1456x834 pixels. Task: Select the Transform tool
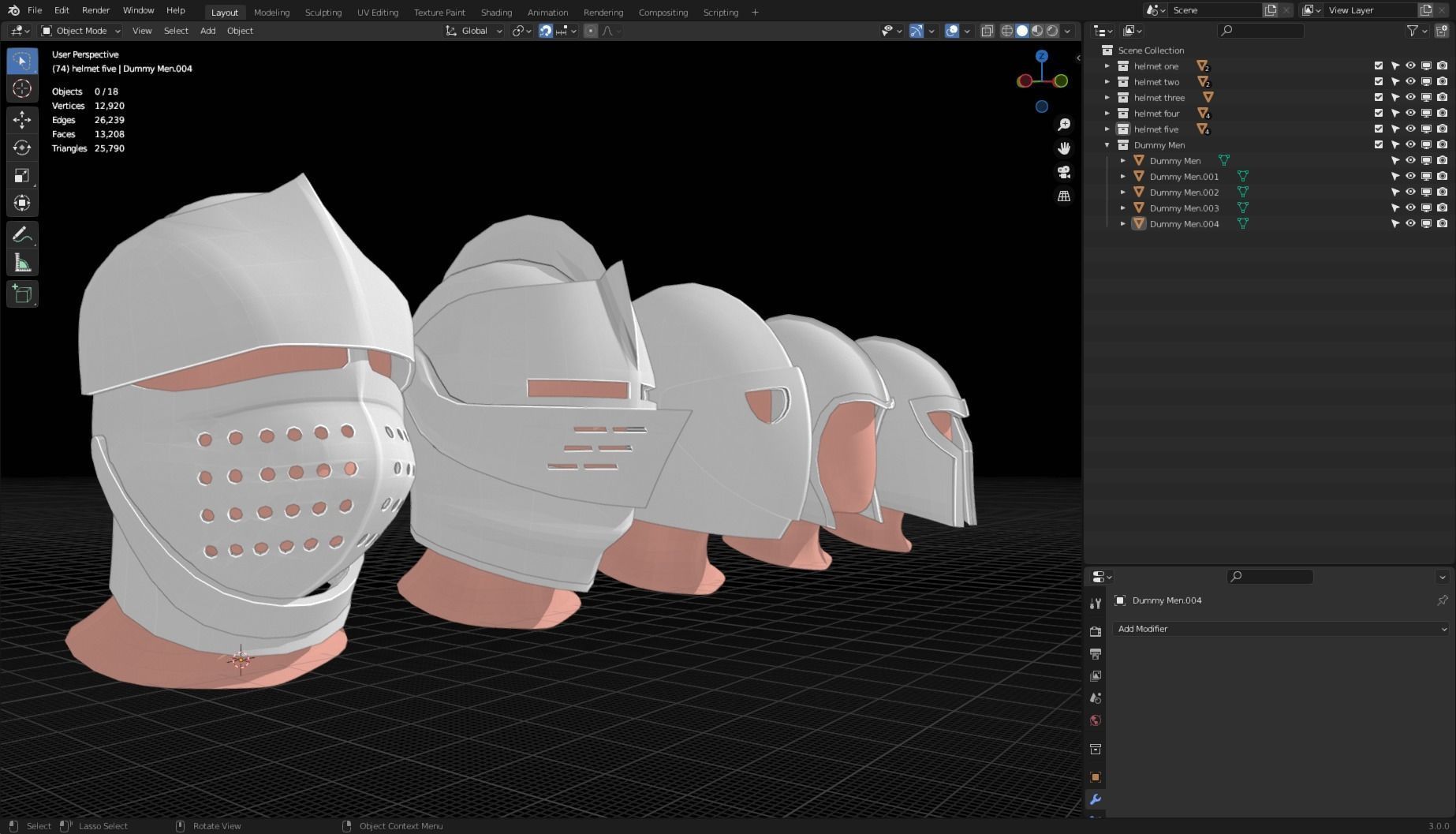[x=22, y=203]
